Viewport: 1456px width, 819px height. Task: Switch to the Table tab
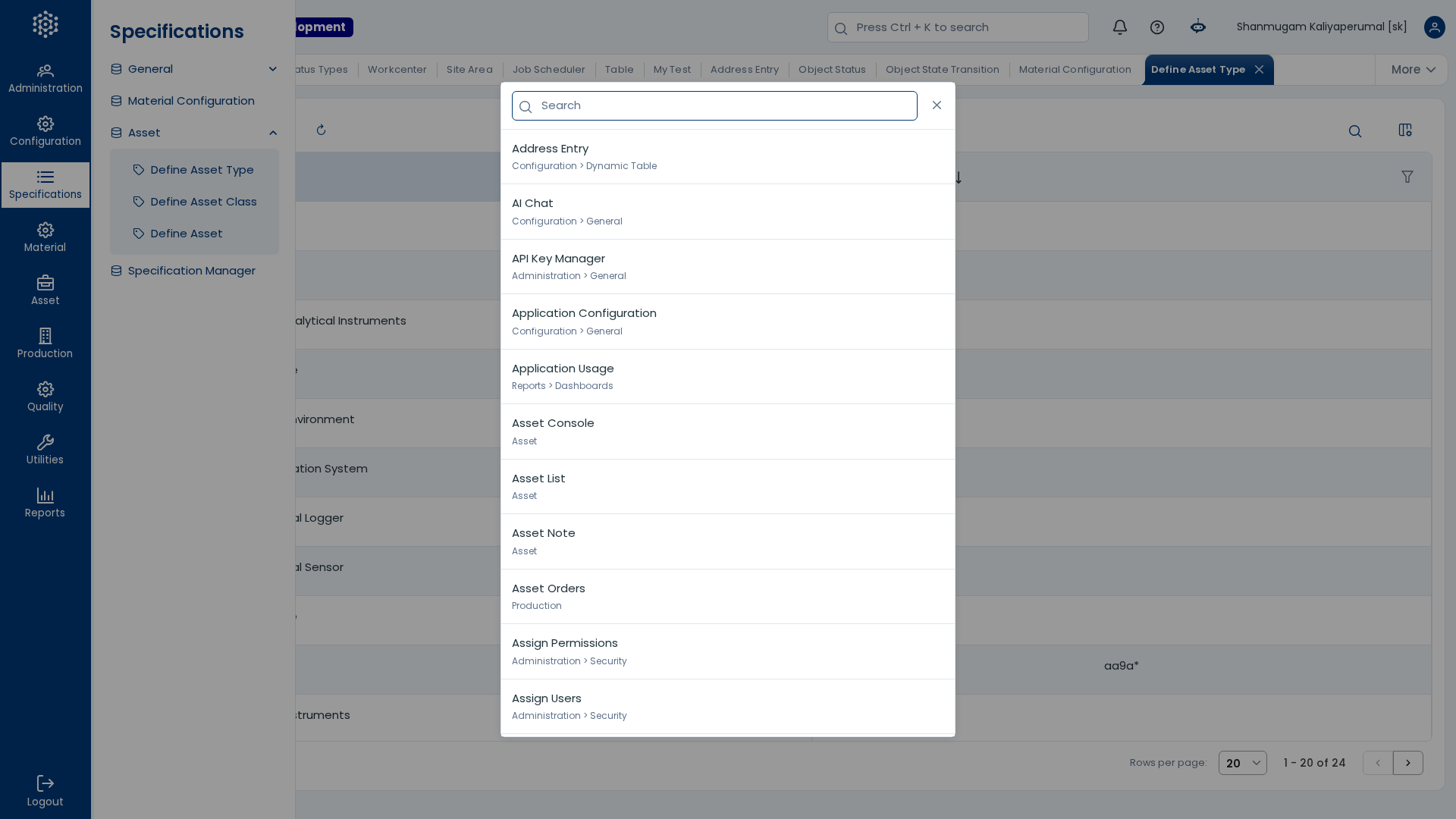coord(620,70)
